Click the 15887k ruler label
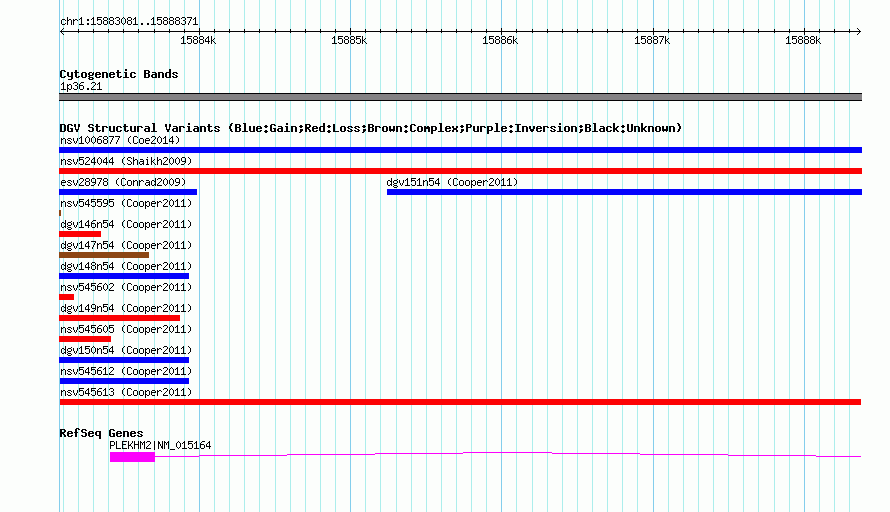Screen dimensions: 890x512 pos(652,40)
